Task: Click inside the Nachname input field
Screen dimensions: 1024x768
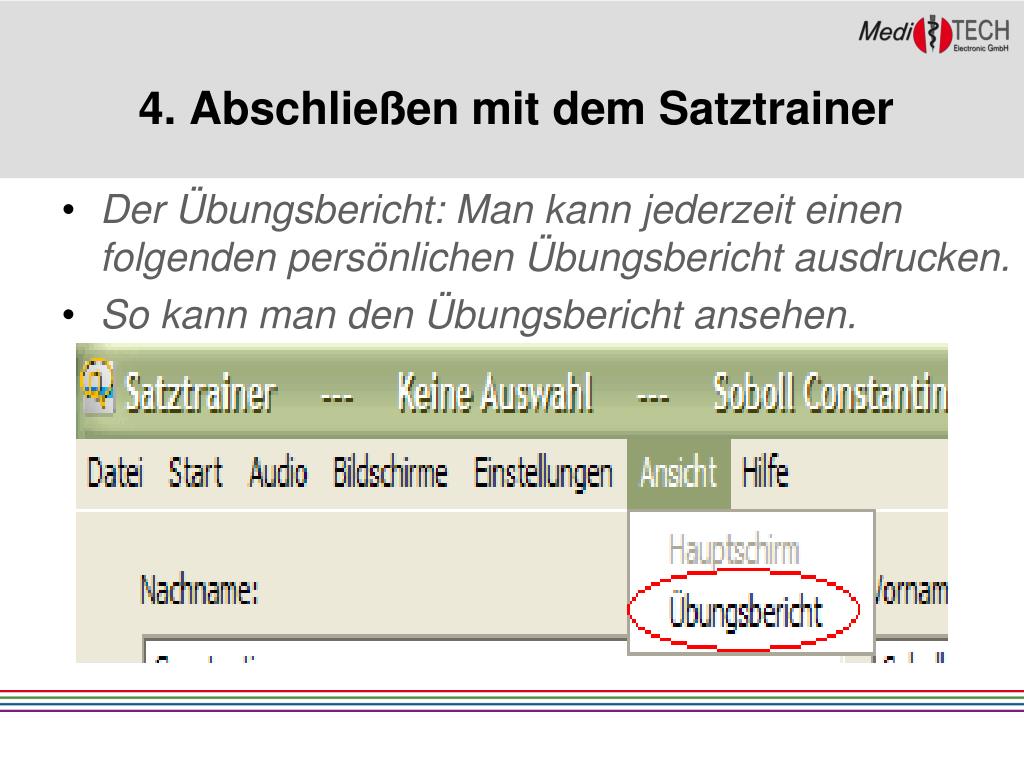Action: coord(385,650)
